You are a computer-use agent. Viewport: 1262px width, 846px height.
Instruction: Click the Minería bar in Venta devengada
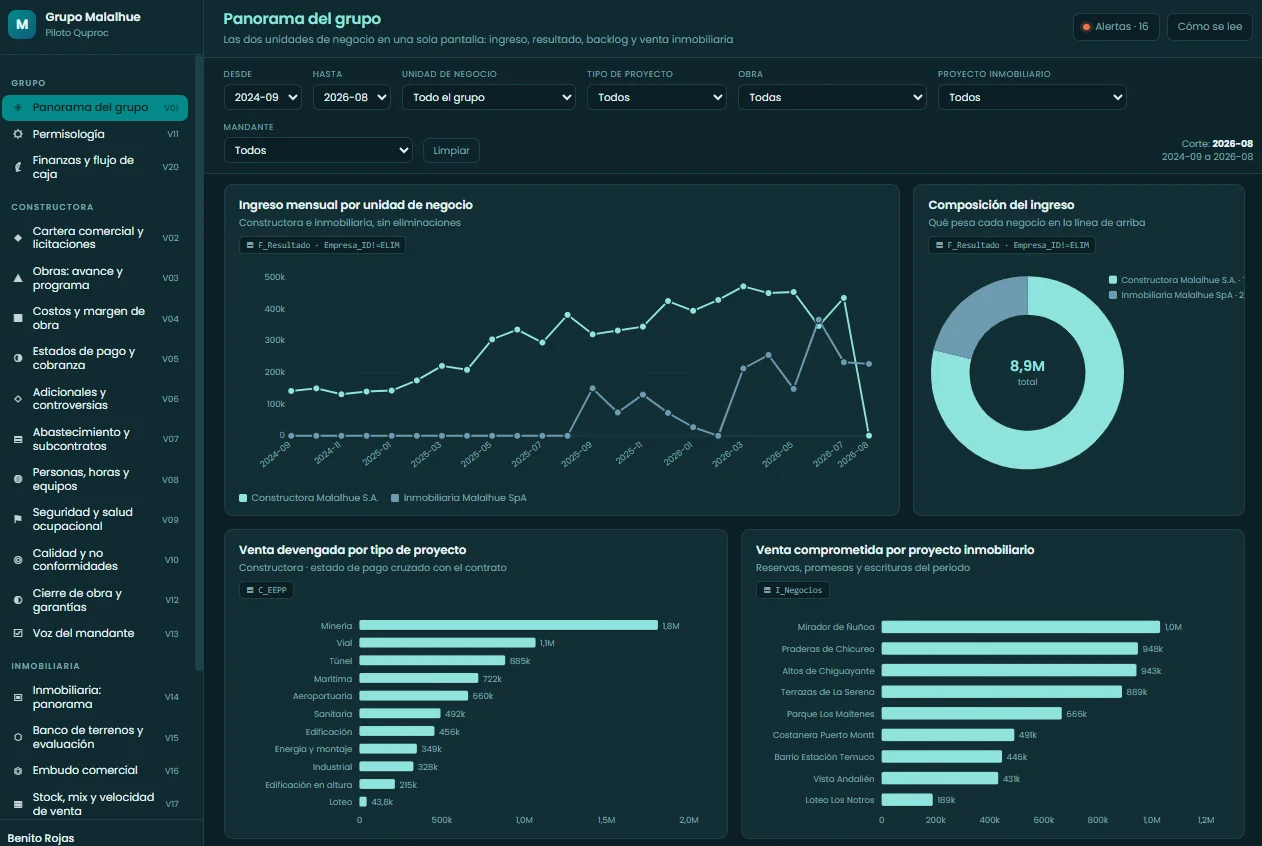click(x=508, y=625)
